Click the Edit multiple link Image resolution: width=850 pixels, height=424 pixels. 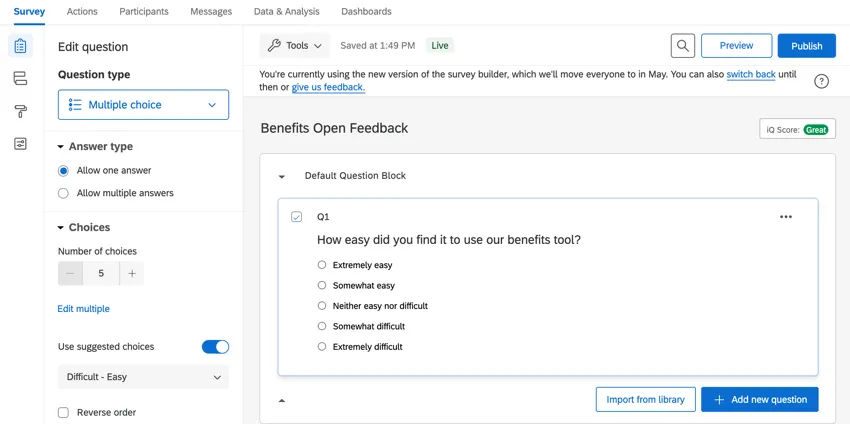(84, 309)
